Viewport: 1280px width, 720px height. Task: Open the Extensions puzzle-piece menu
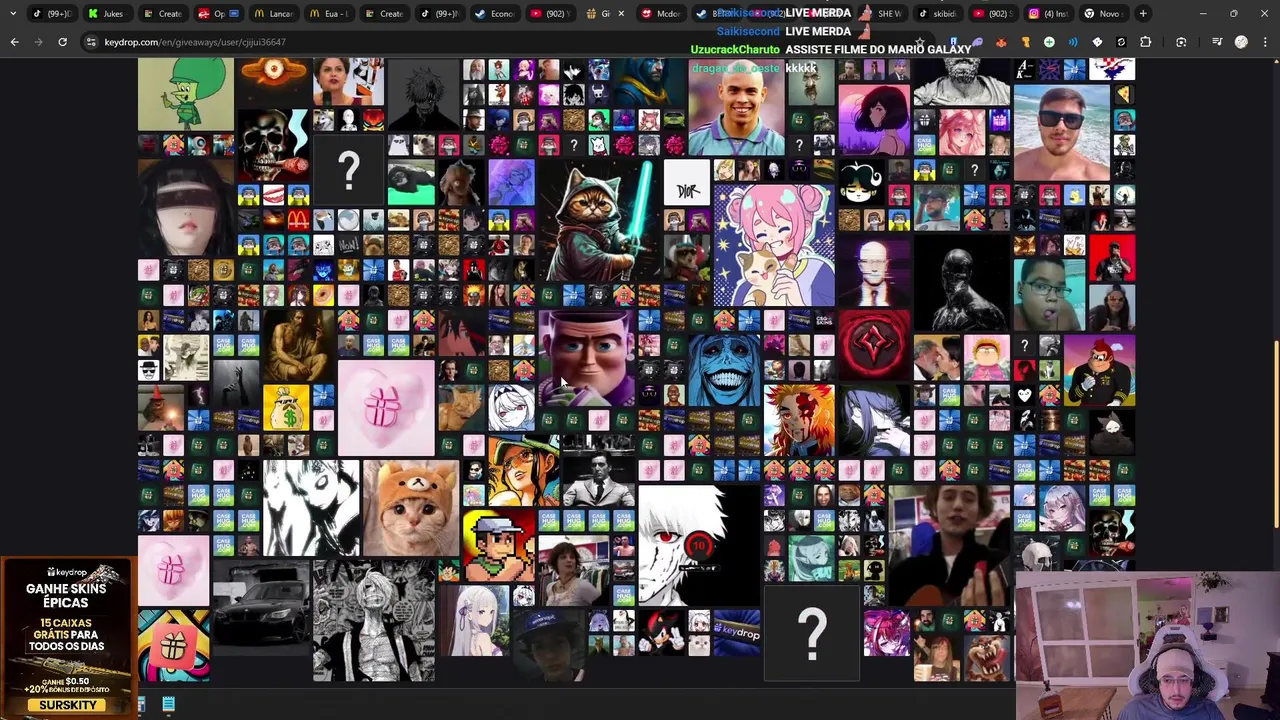[x=1145, y=42]
